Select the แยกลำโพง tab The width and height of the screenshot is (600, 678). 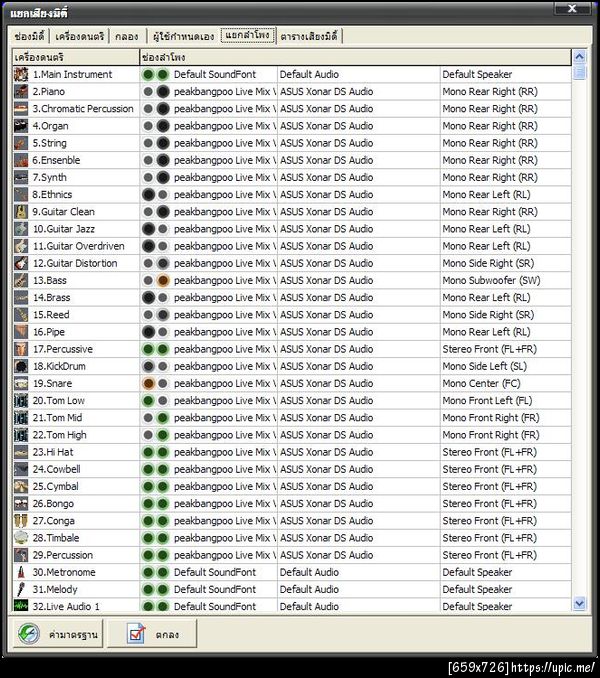(248, 35)
